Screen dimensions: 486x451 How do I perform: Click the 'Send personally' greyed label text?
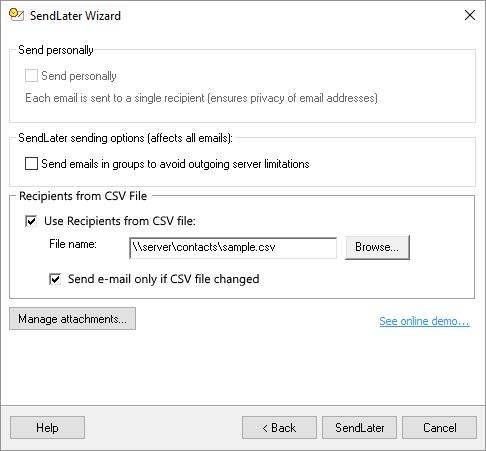(x=79, y=76)
